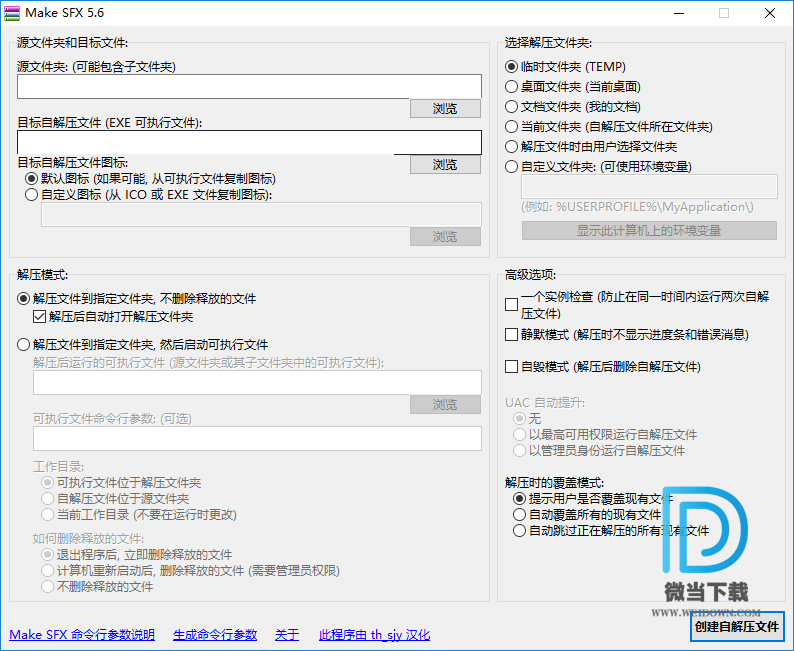The image size is (794, 651).
Task: Minimize the Make SFX window
Action: 679,13
